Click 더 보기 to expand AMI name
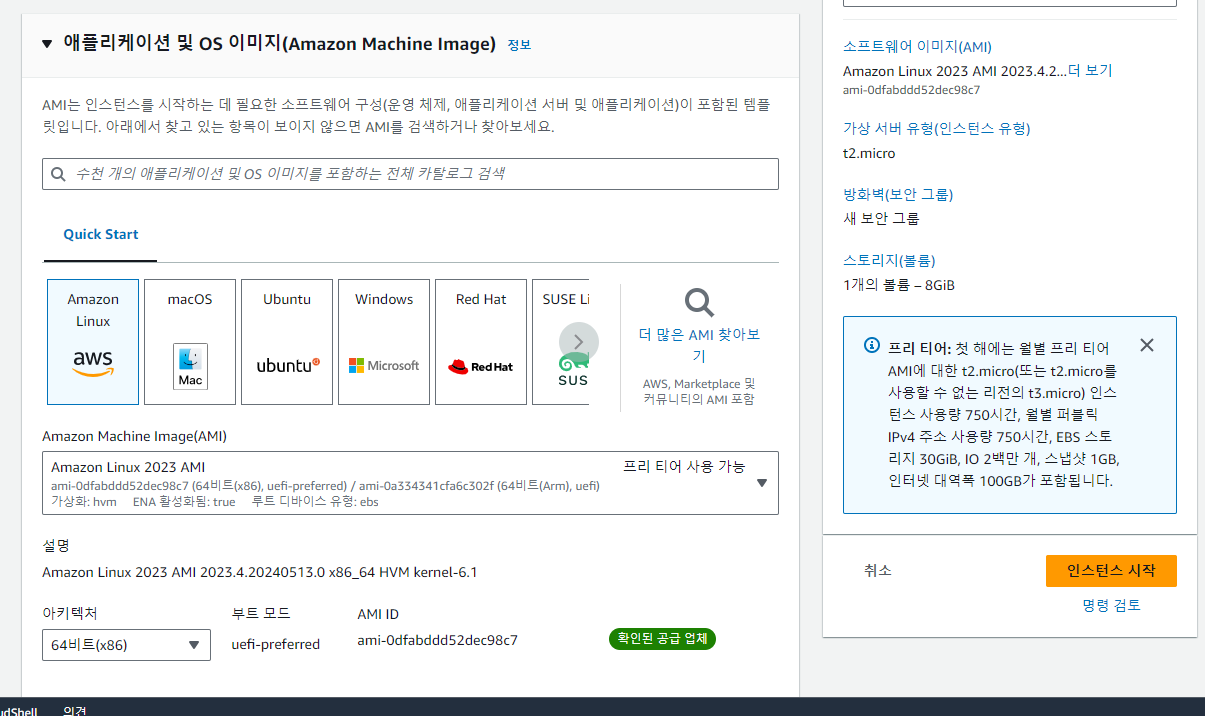The image size is (1205, 716). point(1090,70)
